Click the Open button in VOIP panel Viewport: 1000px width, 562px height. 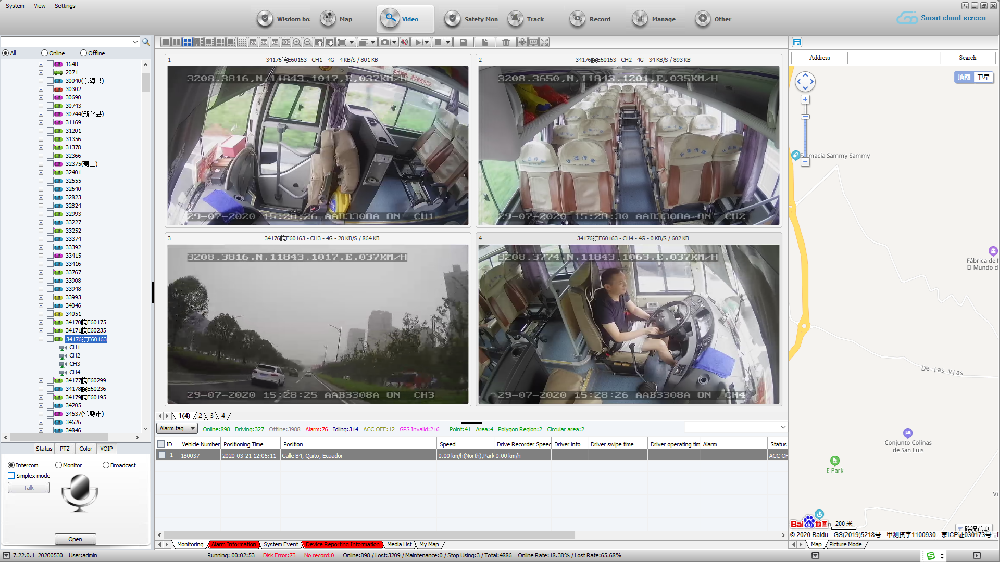click(x=75, y=538)
